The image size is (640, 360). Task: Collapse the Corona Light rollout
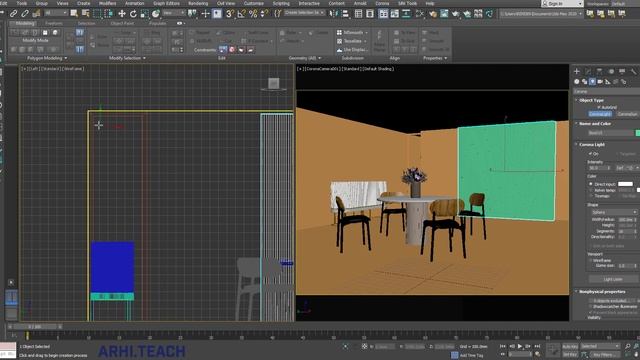point(592,144)
